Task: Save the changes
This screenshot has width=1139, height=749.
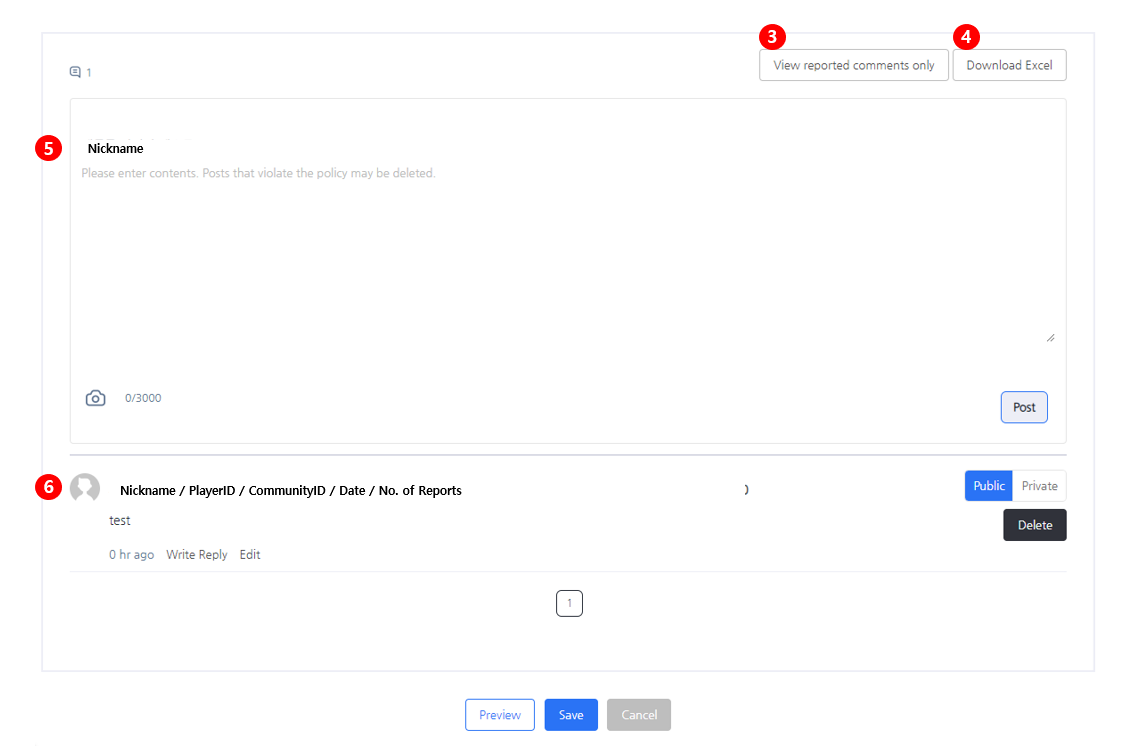Action: coord(571,715)
